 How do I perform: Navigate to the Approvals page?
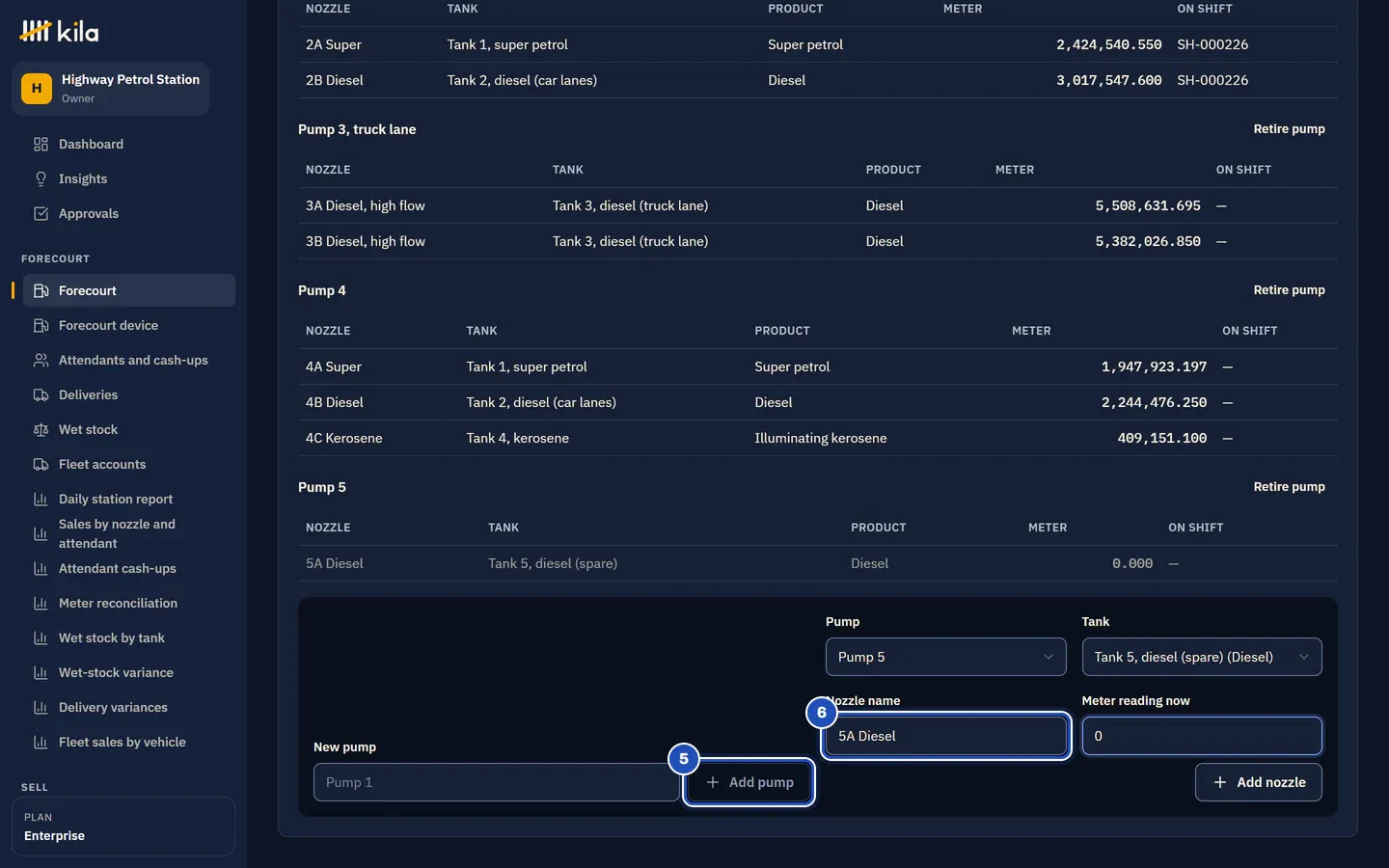[x=129, y=213]
